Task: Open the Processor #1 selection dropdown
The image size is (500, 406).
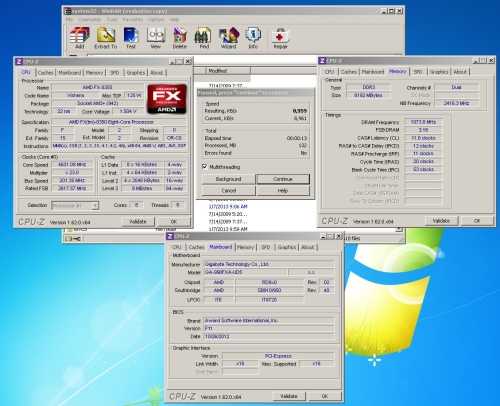Action: click(95, 205)
